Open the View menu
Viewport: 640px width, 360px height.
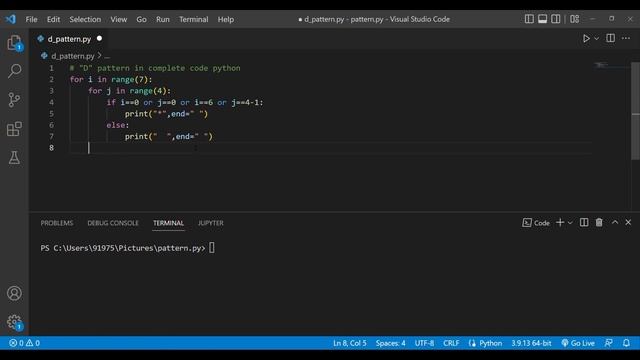tap(118, 19)
